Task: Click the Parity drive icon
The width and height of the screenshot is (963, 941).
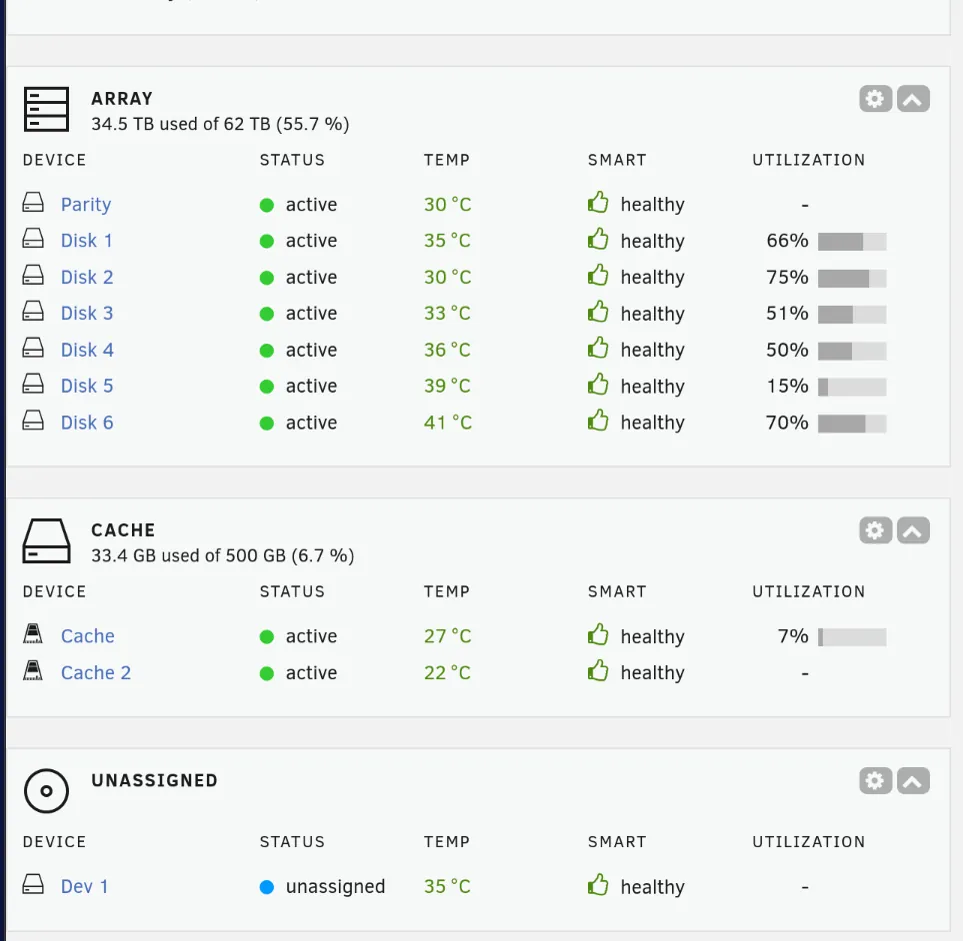Action: click(33, 202)
